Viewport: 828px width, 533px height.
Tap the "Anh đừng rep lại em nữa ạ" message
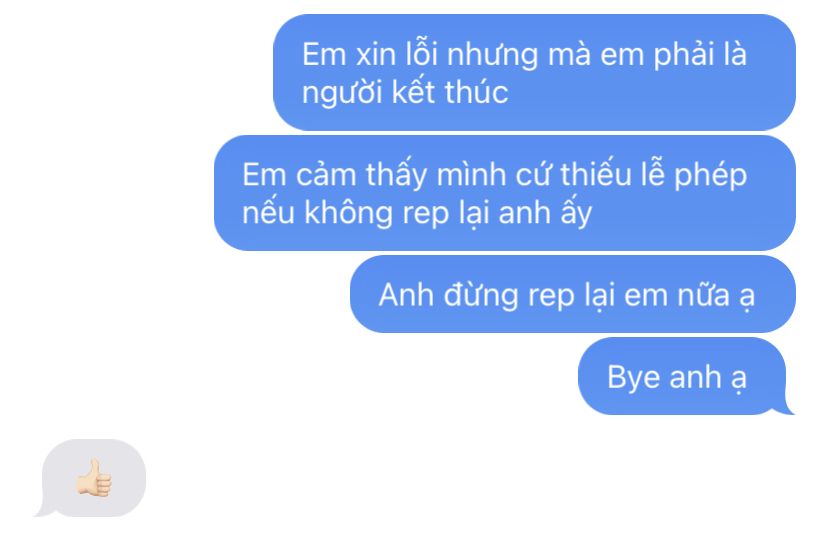572,294
